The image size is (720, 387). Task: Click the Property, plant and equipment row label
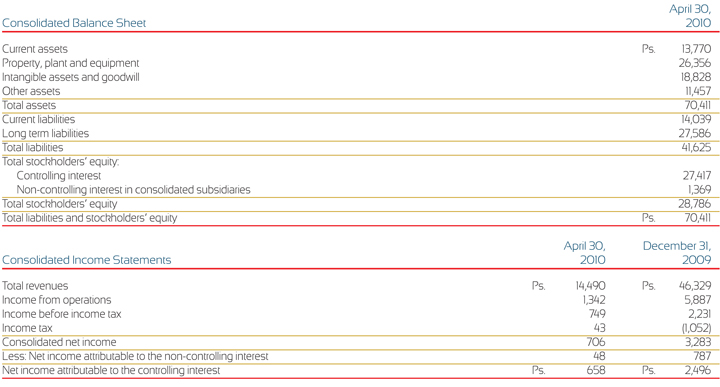coord(70,63)
